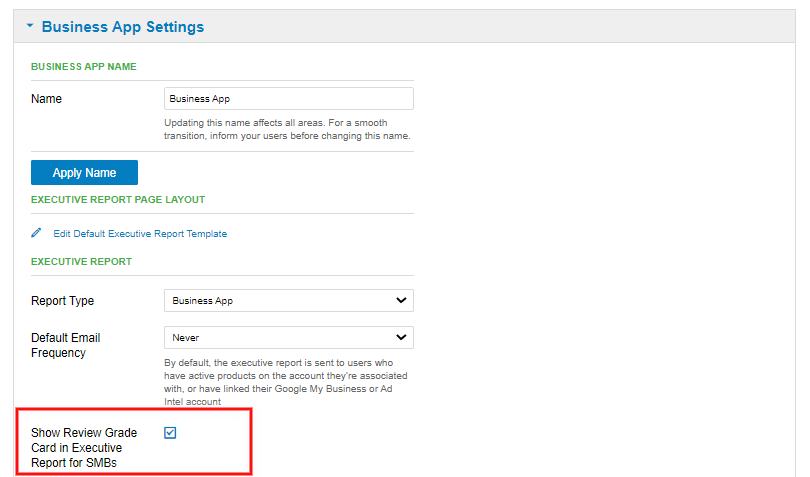This screenshot has width=810, height=477.
Task: Open Edit Default Executive Report Template link
Action: point(140,234)
